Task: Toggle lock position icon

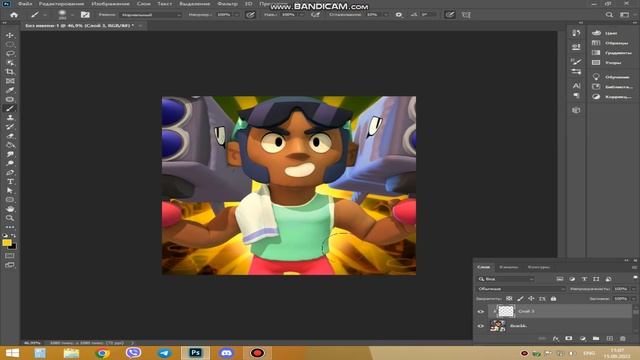Action: pos(531,299)
